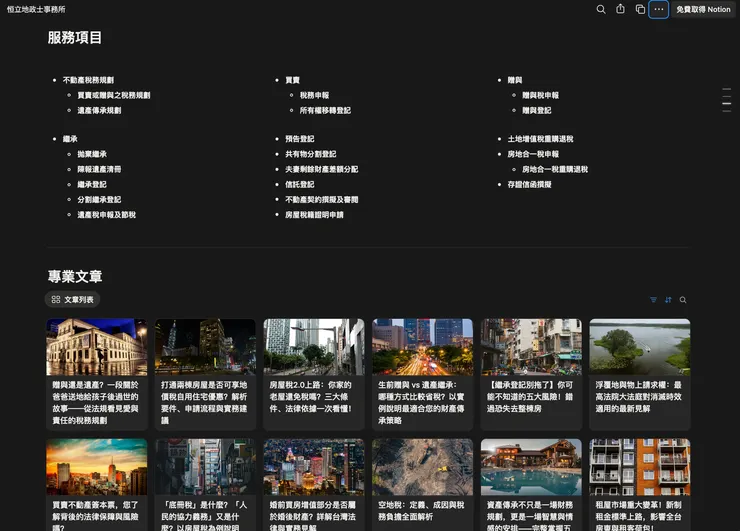Viewport: 740px width, 531px height.
Task: Click the 房地合一稅申報 bullet text
Action: click(x=533, y=154)
